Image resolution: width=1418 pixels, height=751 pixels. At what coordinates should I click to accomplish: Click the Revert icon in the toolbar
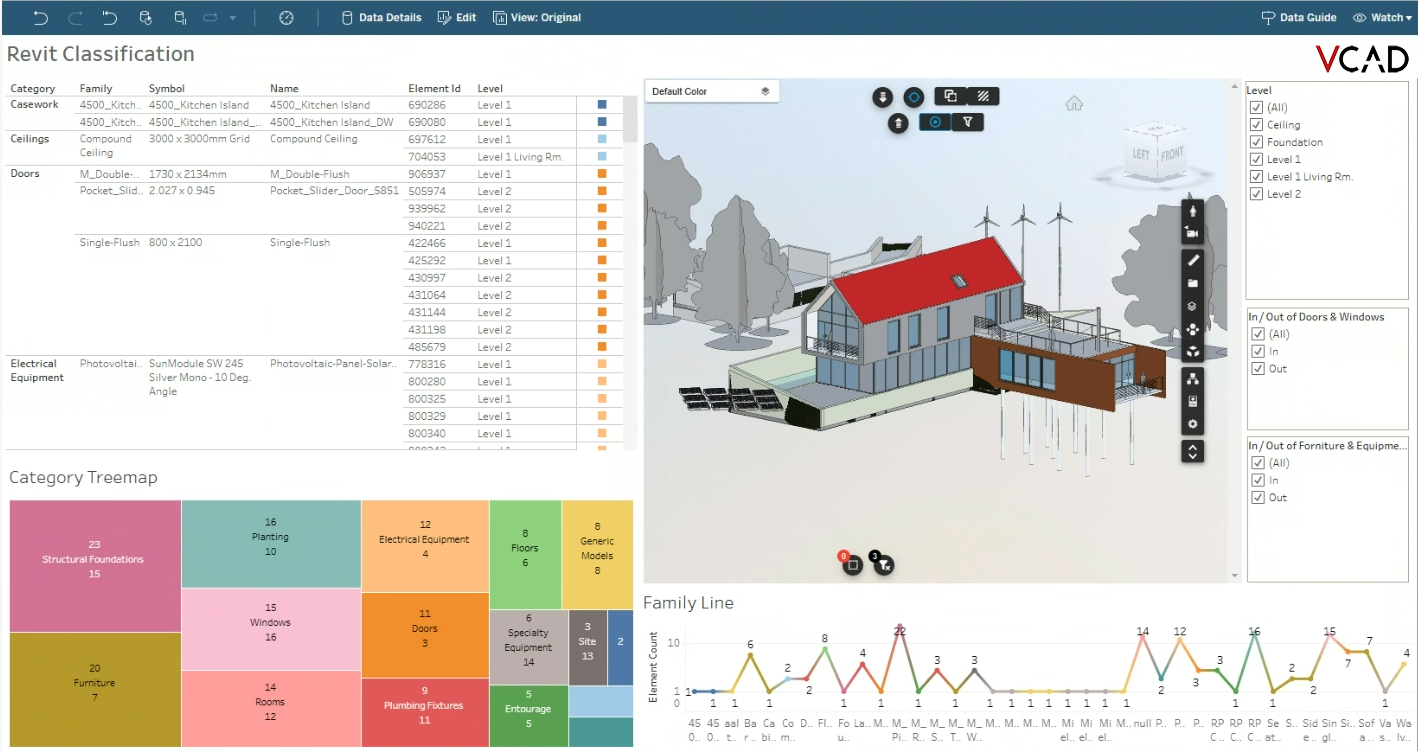(x=110, y=17)
